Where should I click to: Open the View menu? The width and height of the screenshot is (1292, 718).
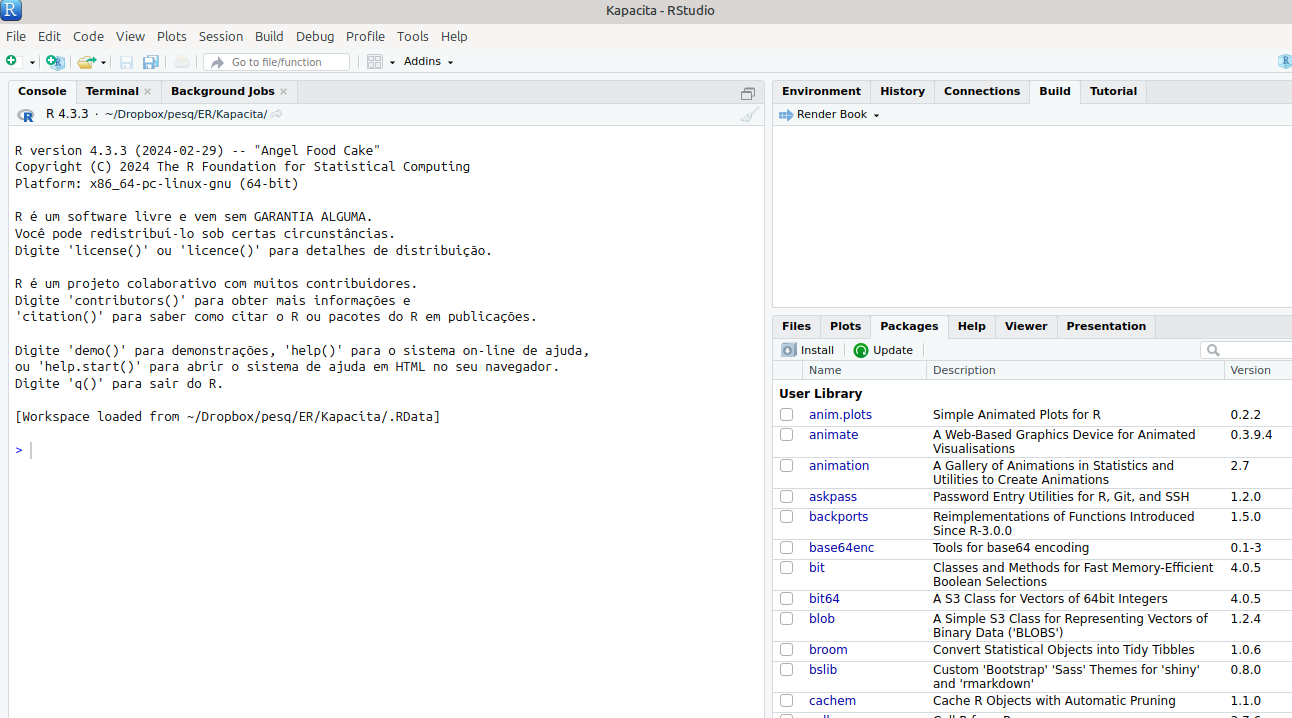coord(130,36)
